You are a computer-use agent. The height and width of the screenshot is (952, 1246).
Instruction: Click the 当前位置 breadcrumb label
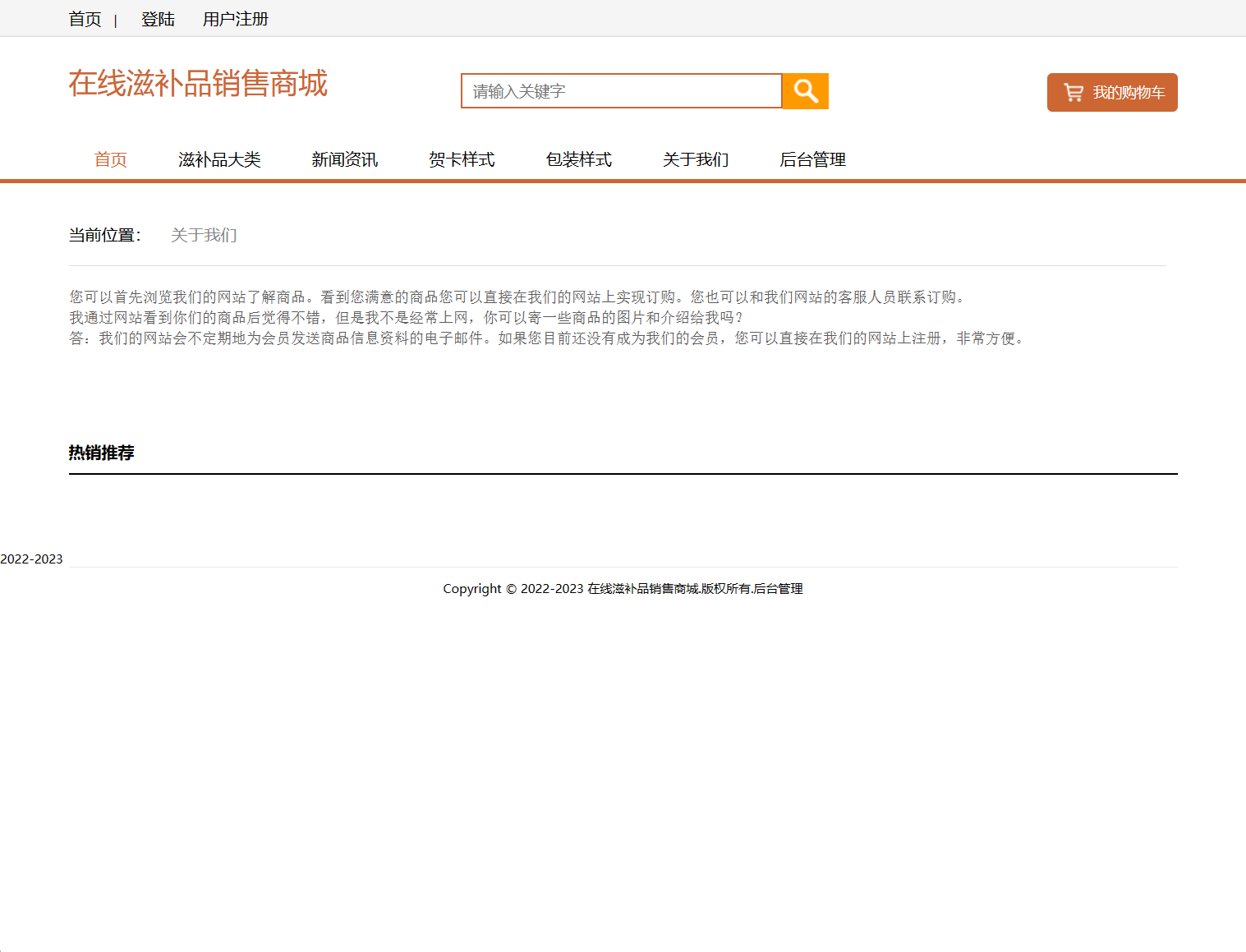(x=105, y=235)
